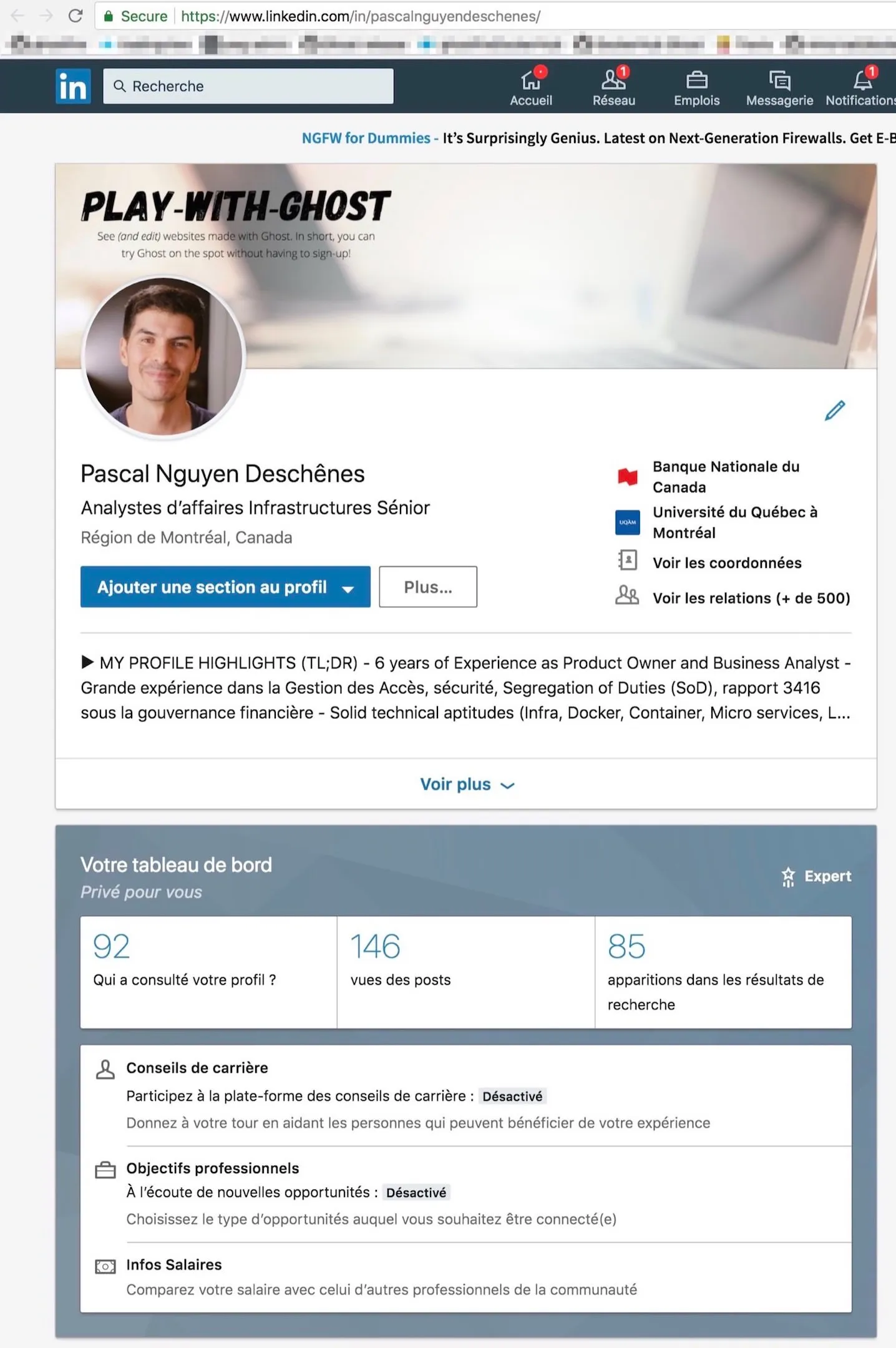The image size is (896, 1348).
Task: Click the contact card icon beside Voir les coordonnées
Action: 627,560
